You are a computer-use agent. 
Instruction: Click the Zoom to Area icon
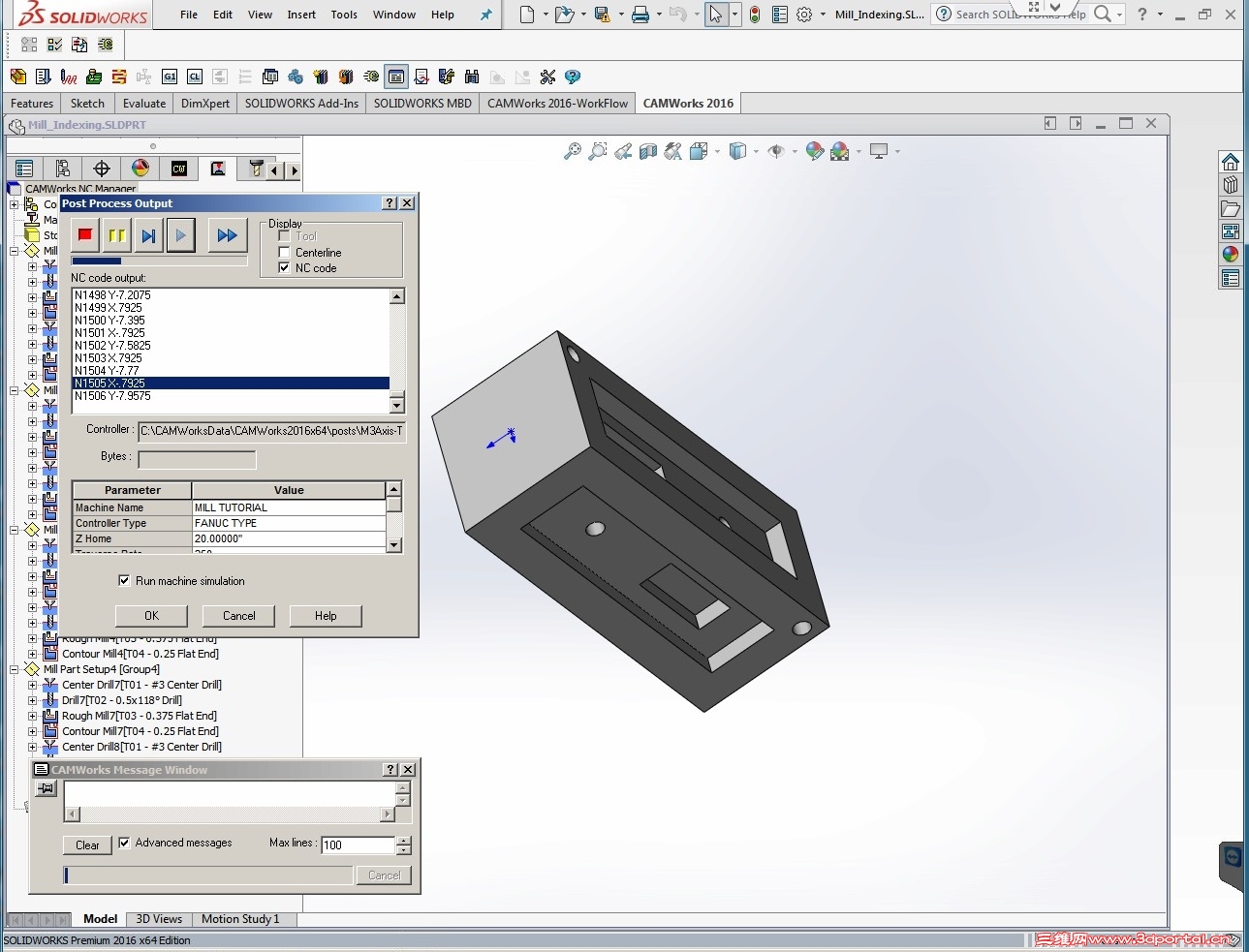point(598,151)
